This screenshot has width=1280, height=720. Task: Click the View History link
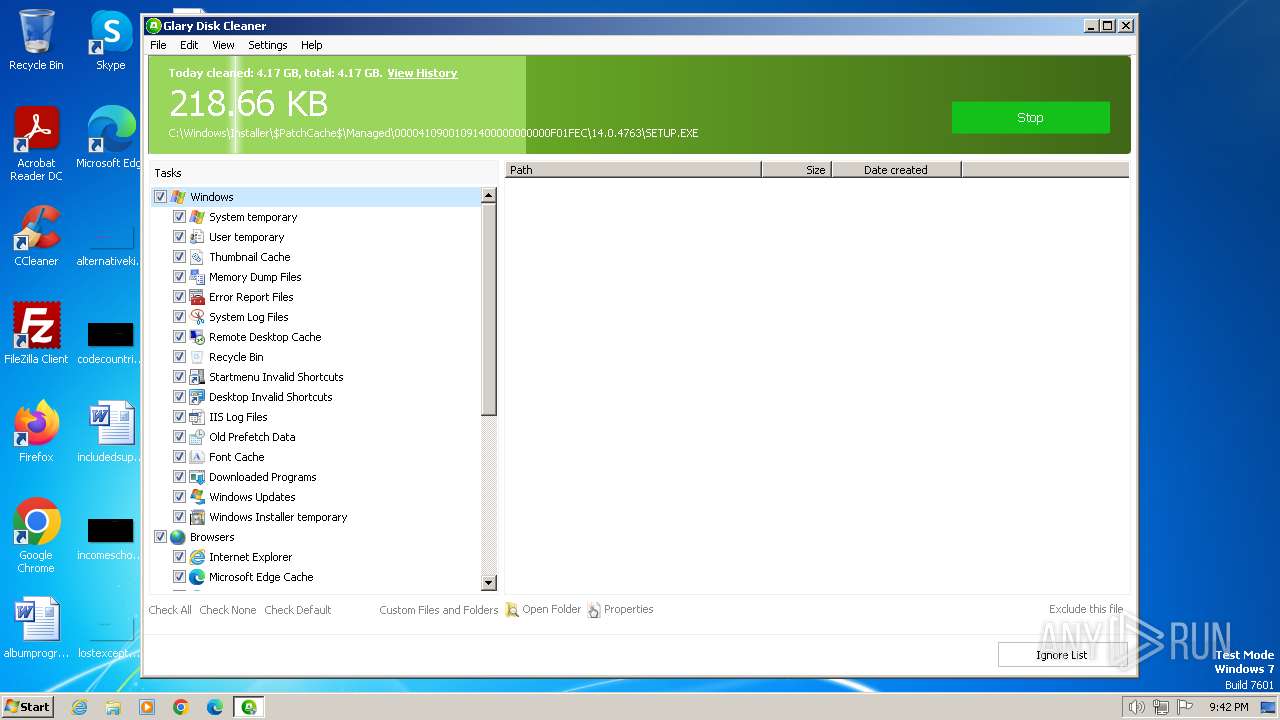(x=422, y=73)
